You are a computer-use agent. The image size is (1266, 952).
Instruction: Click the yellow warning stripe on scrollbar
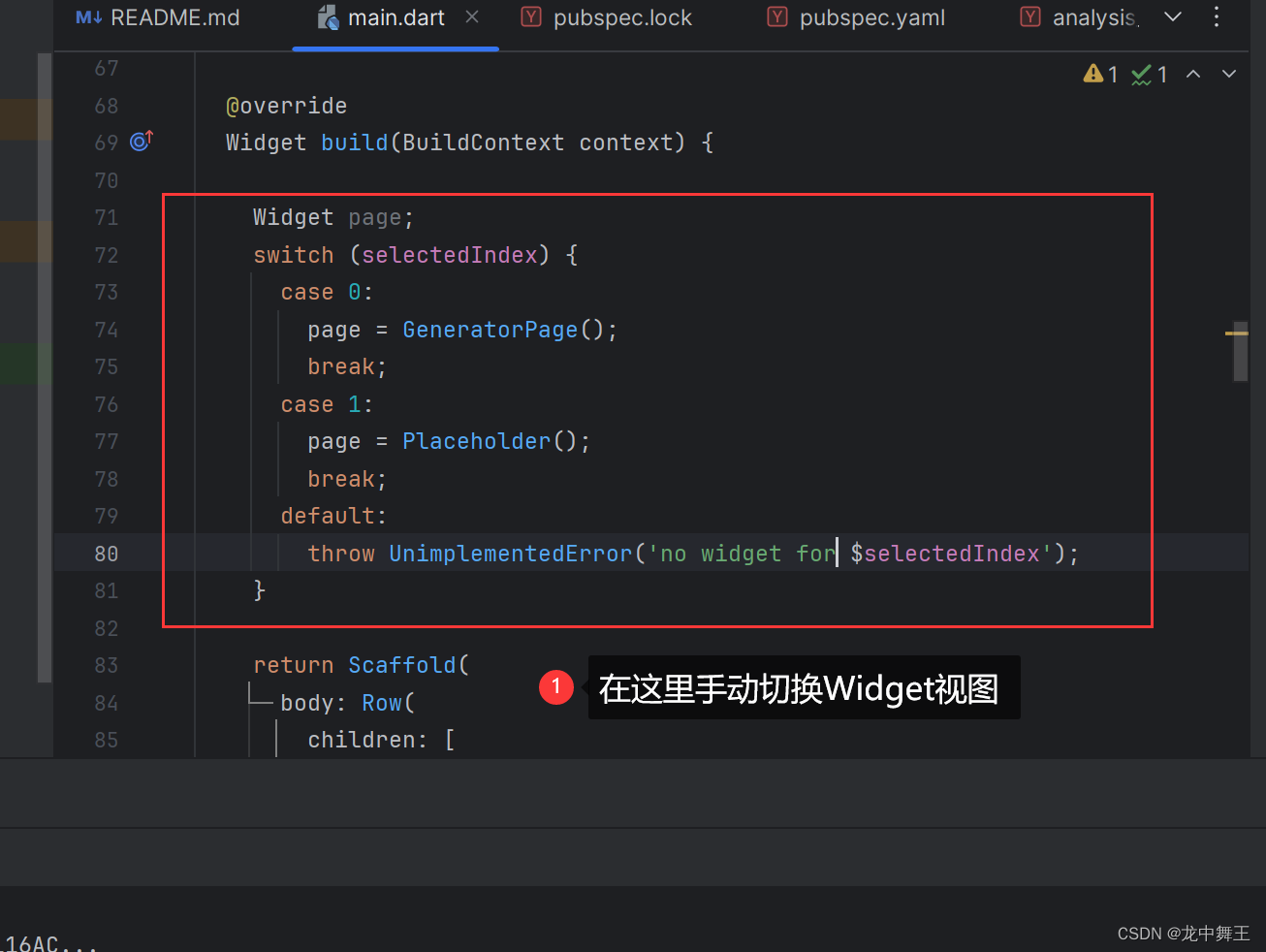pos(1236,333)
